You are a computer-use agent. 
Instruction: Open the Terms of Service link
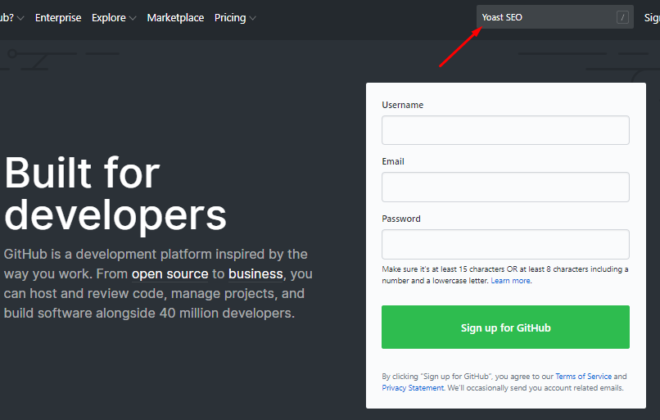click(583, 376)
